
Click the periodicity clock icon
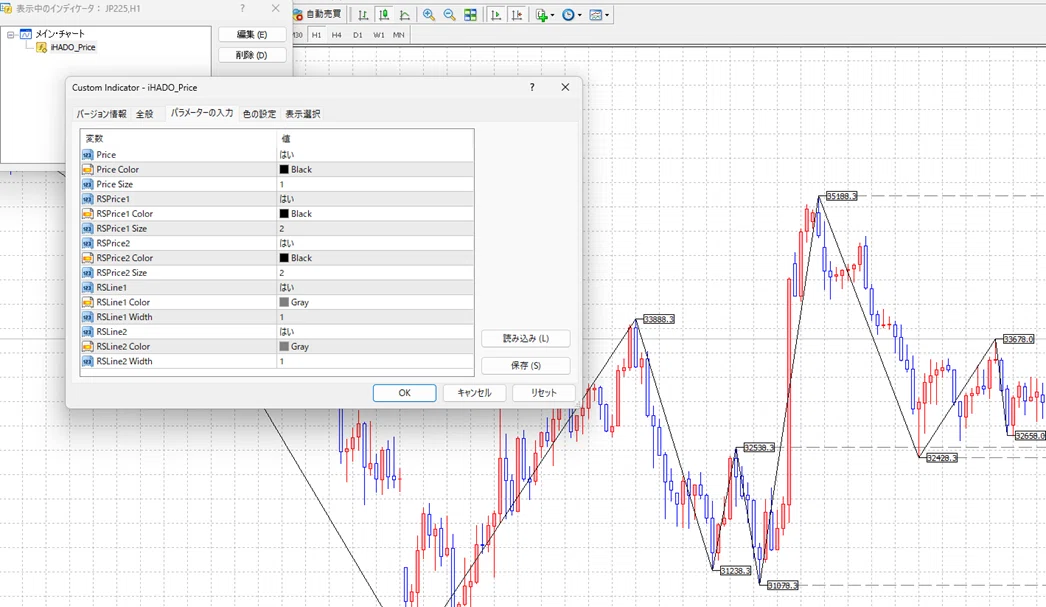[568, 15]
